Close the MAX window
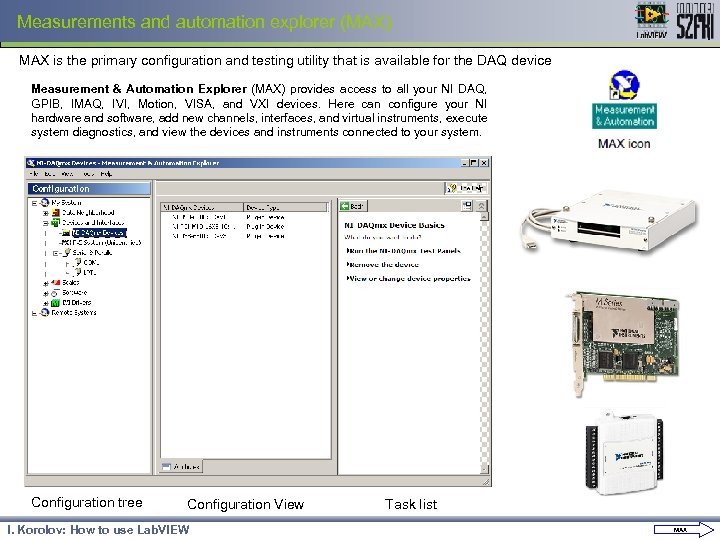 [484, 163]
